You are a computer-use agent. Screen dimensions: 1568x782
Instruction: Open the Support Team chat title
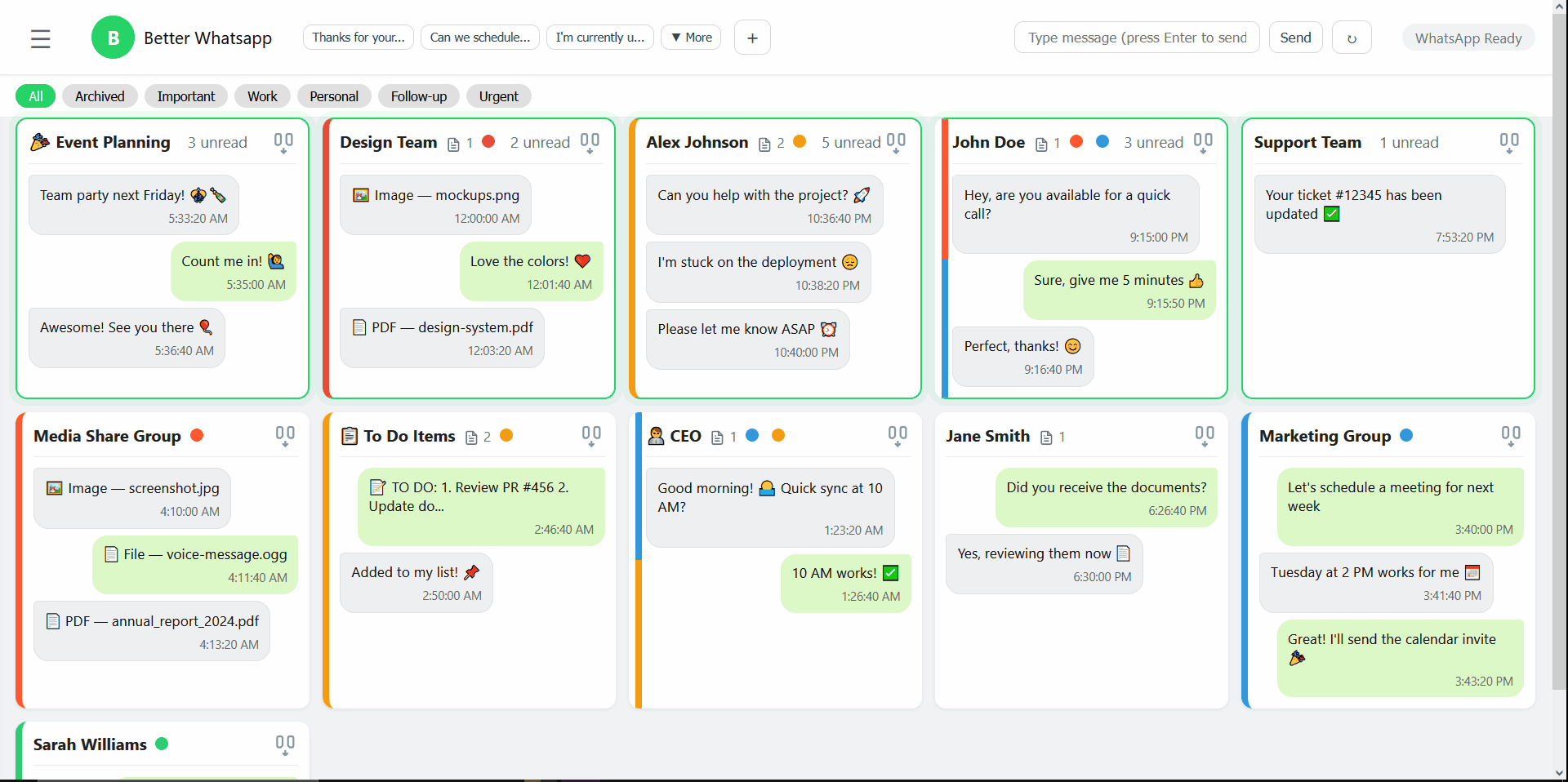coord(1307,142)
